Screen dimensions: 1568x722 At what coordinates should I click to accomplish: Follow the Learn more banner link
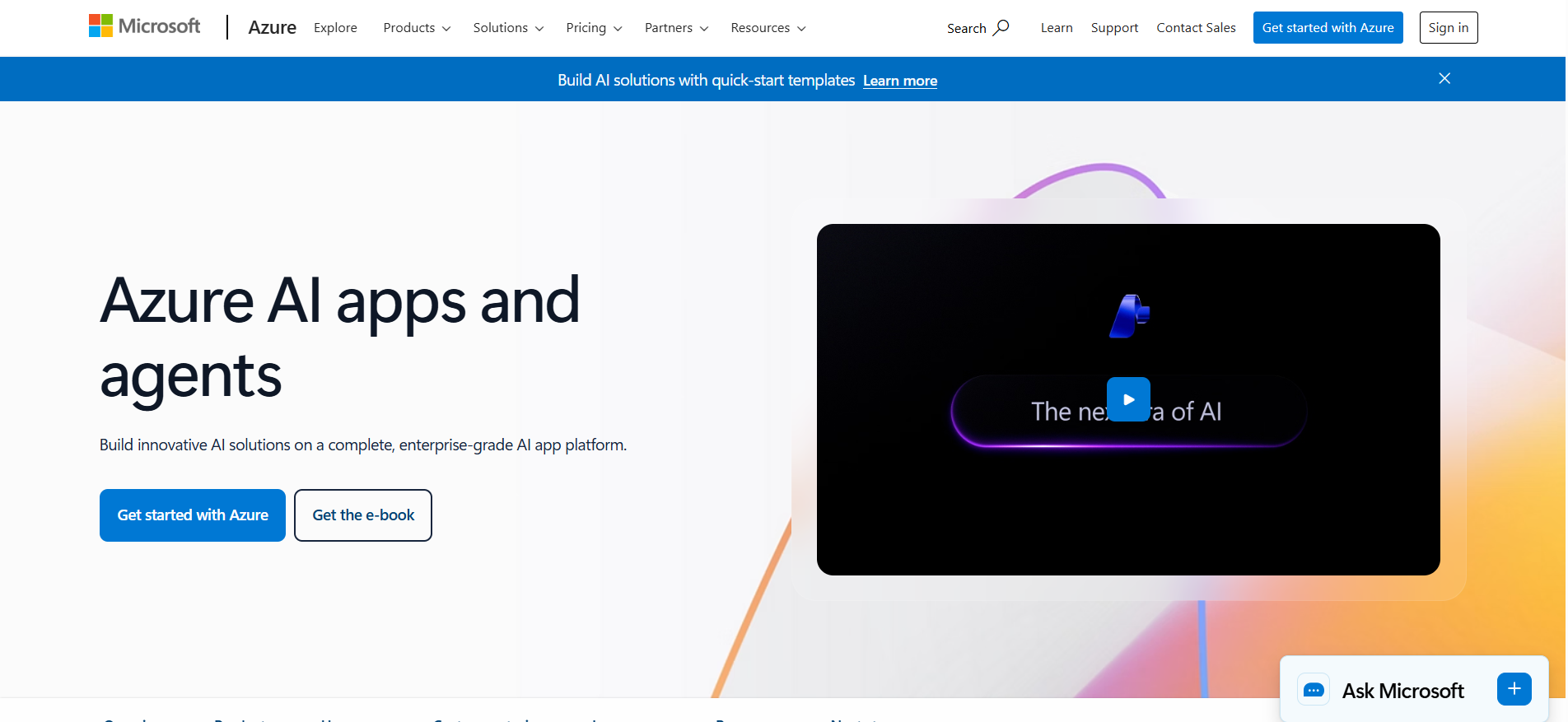tap(900, 81)
